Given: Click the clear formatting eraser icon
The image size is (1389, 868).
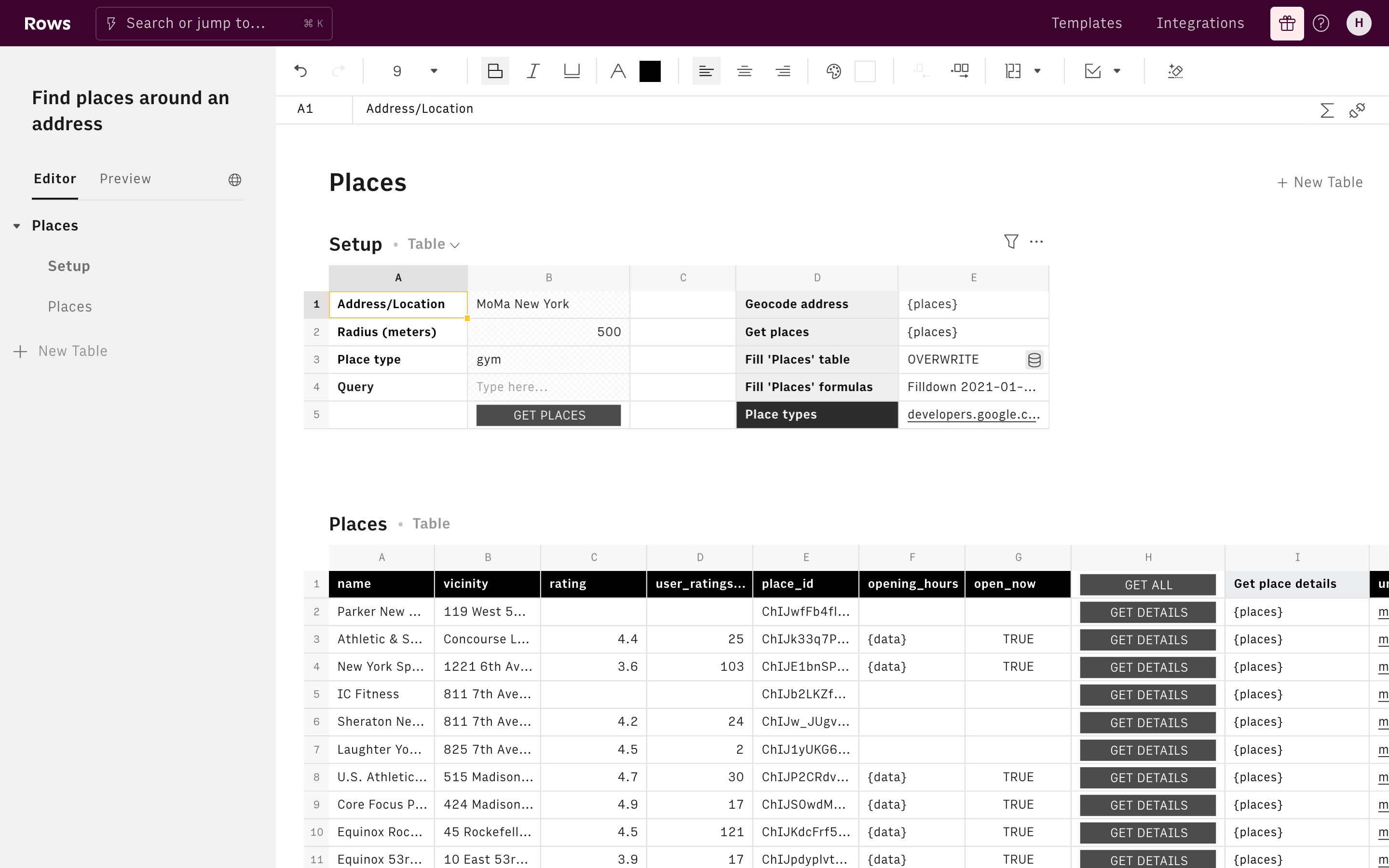Looking at the screenshot, I should pyautogui.click(x=1175, y=71).
